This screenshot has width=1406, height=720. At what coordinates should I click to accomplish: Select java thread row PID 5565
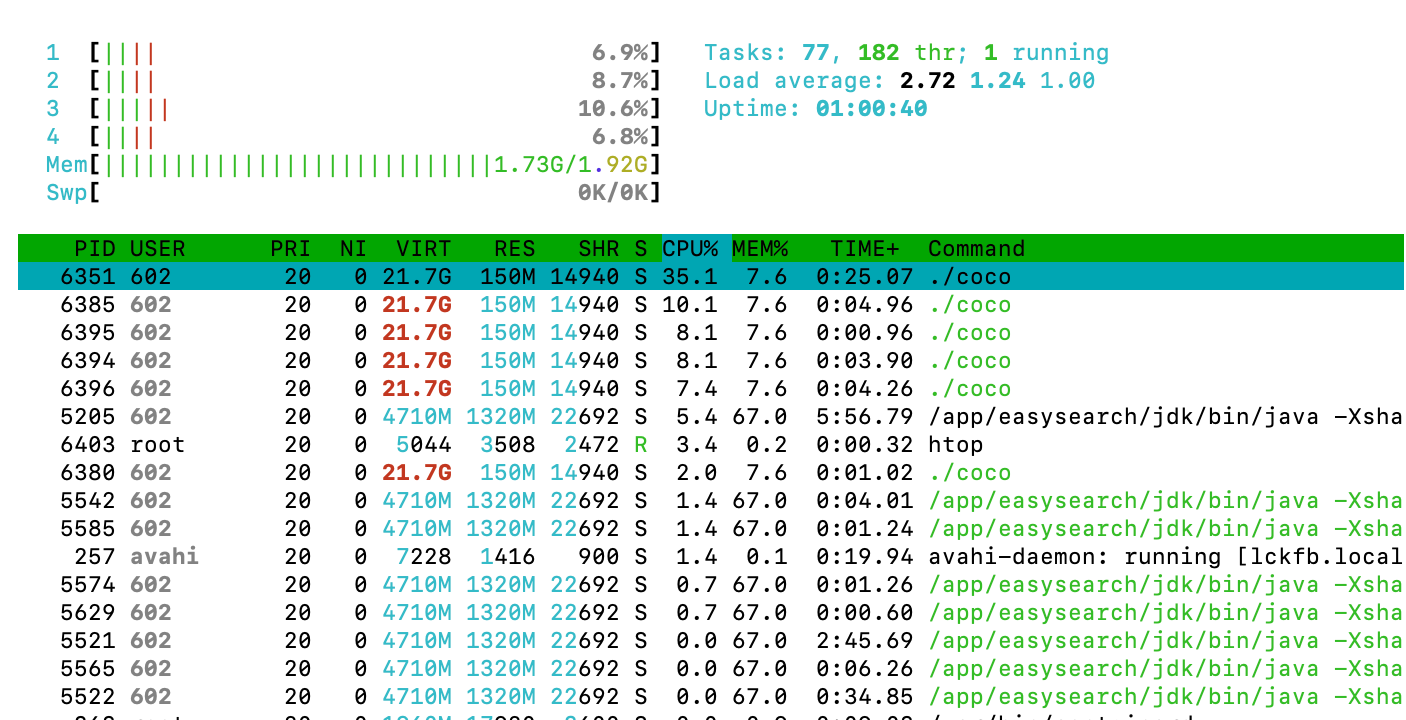711,668
